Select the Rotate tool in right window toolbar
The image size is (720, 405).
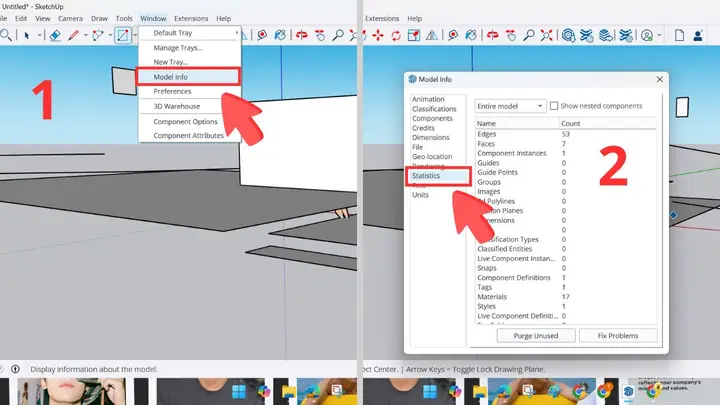(396, 35)
